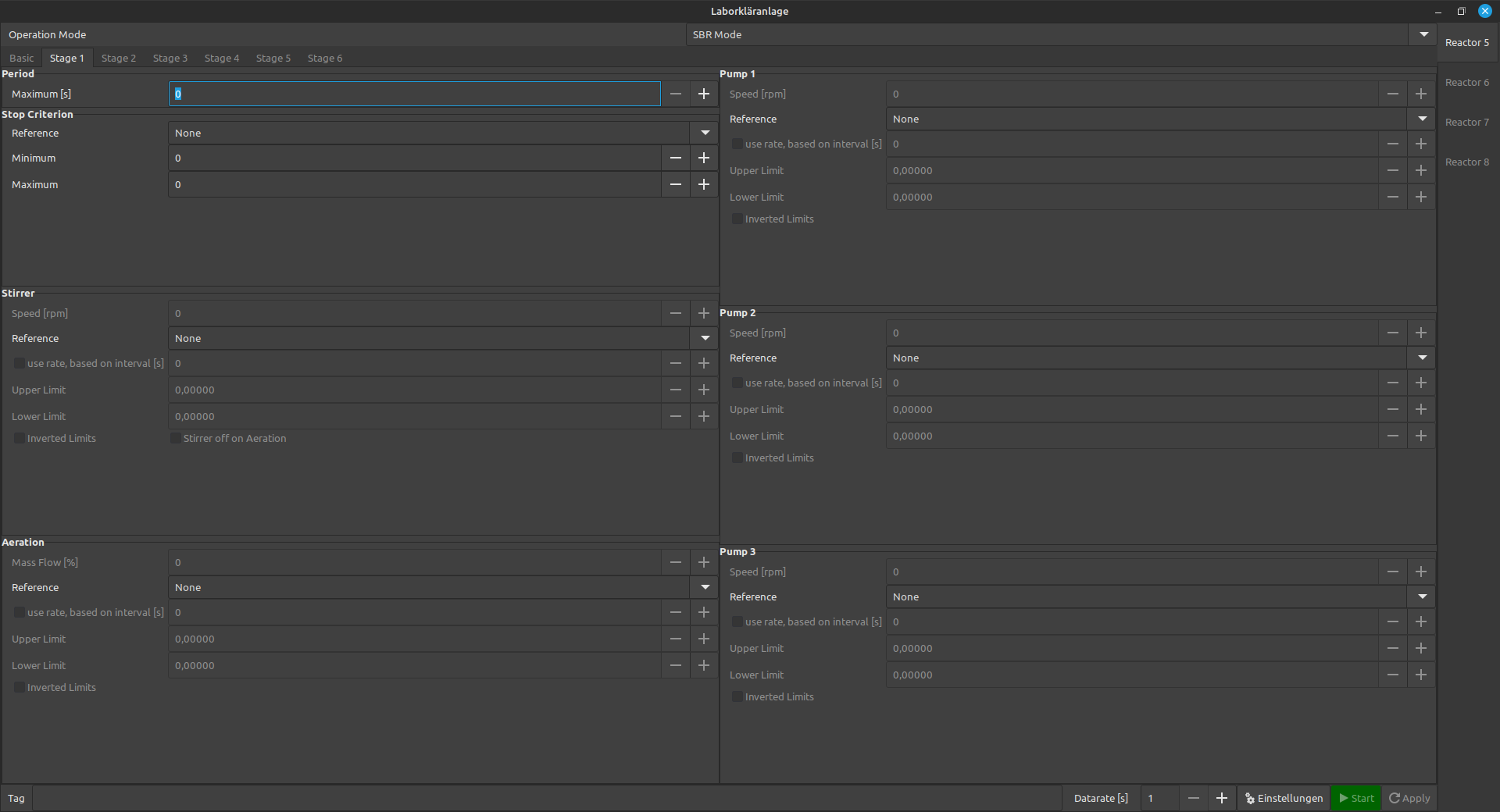Switch to the Stage 3 tab
Viewport: 1500px width, 812px height.
click(170, 59)
